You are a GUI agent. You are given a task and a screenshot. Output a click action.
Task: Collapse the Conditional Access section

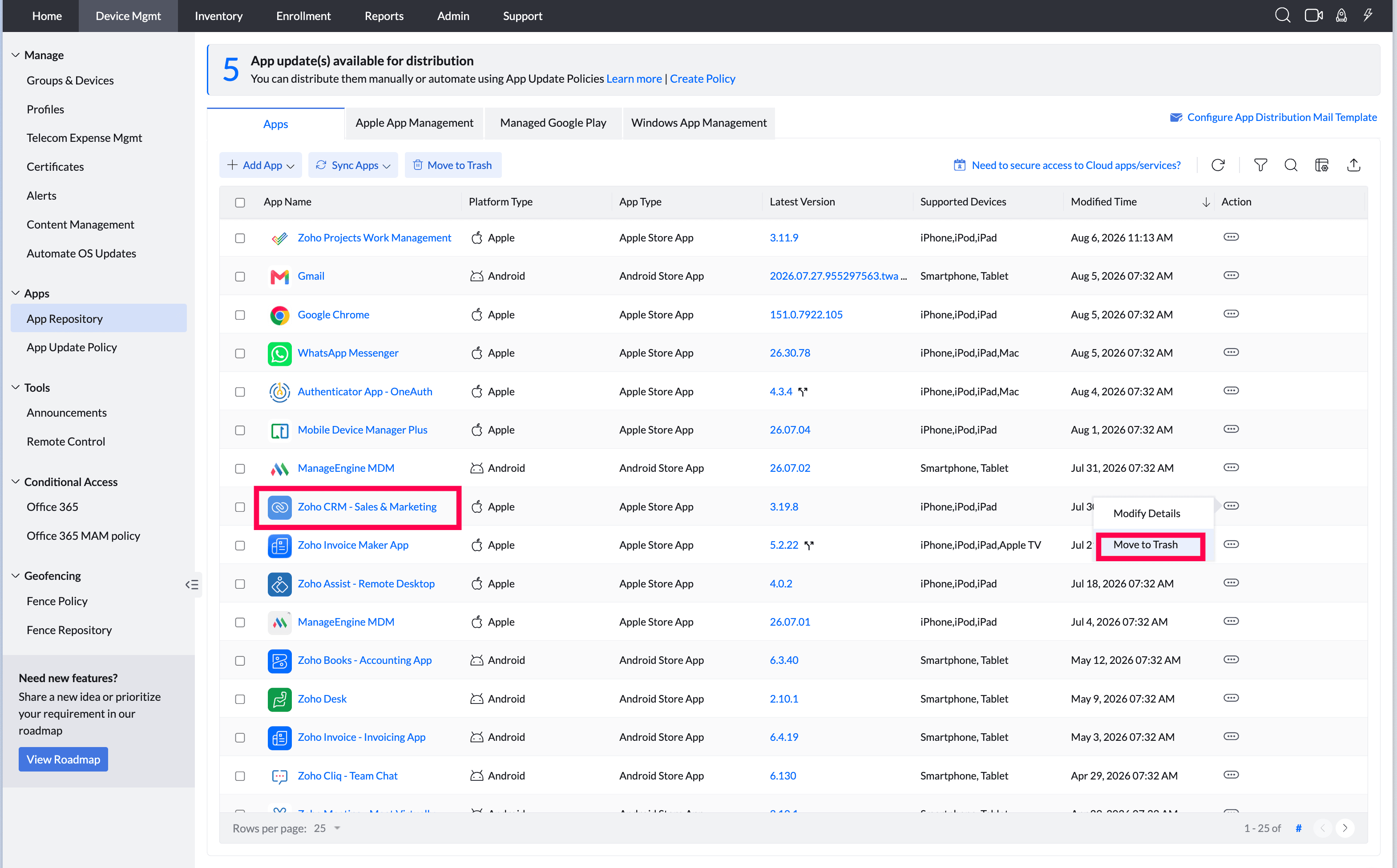point(16,482)
